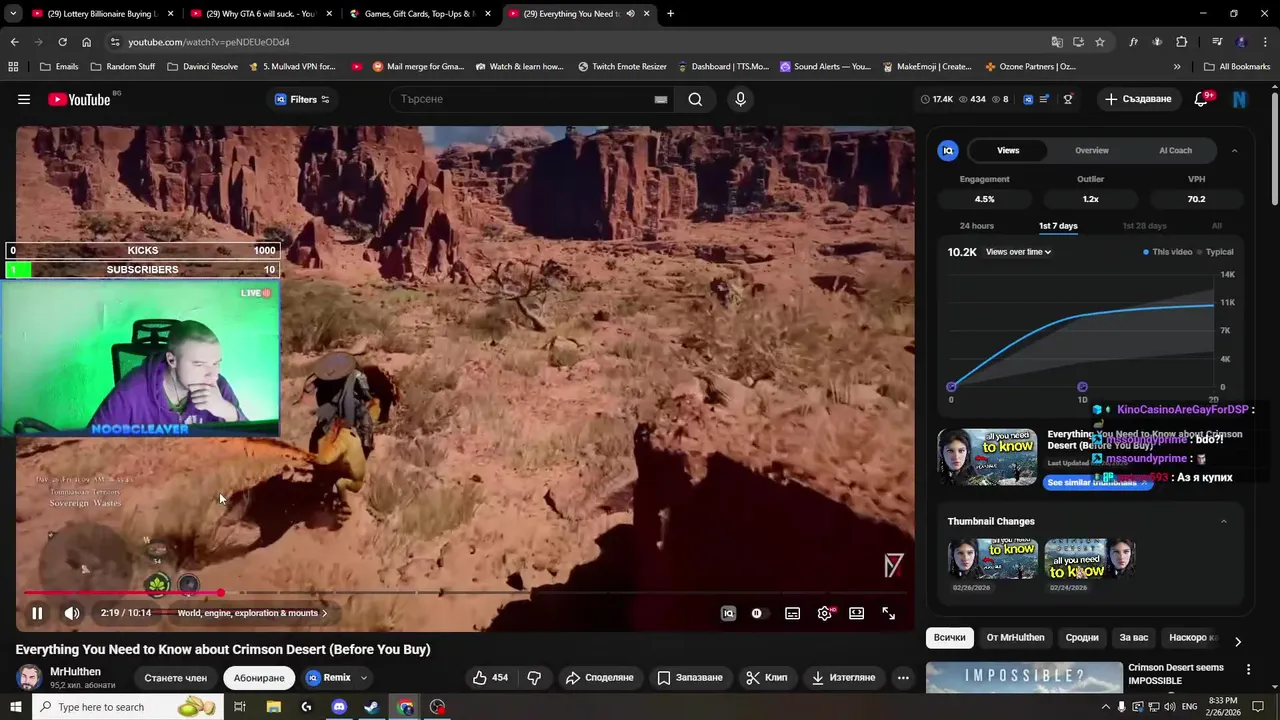
Task: Show next category chips arrow
Action: tap(1238, 641)
